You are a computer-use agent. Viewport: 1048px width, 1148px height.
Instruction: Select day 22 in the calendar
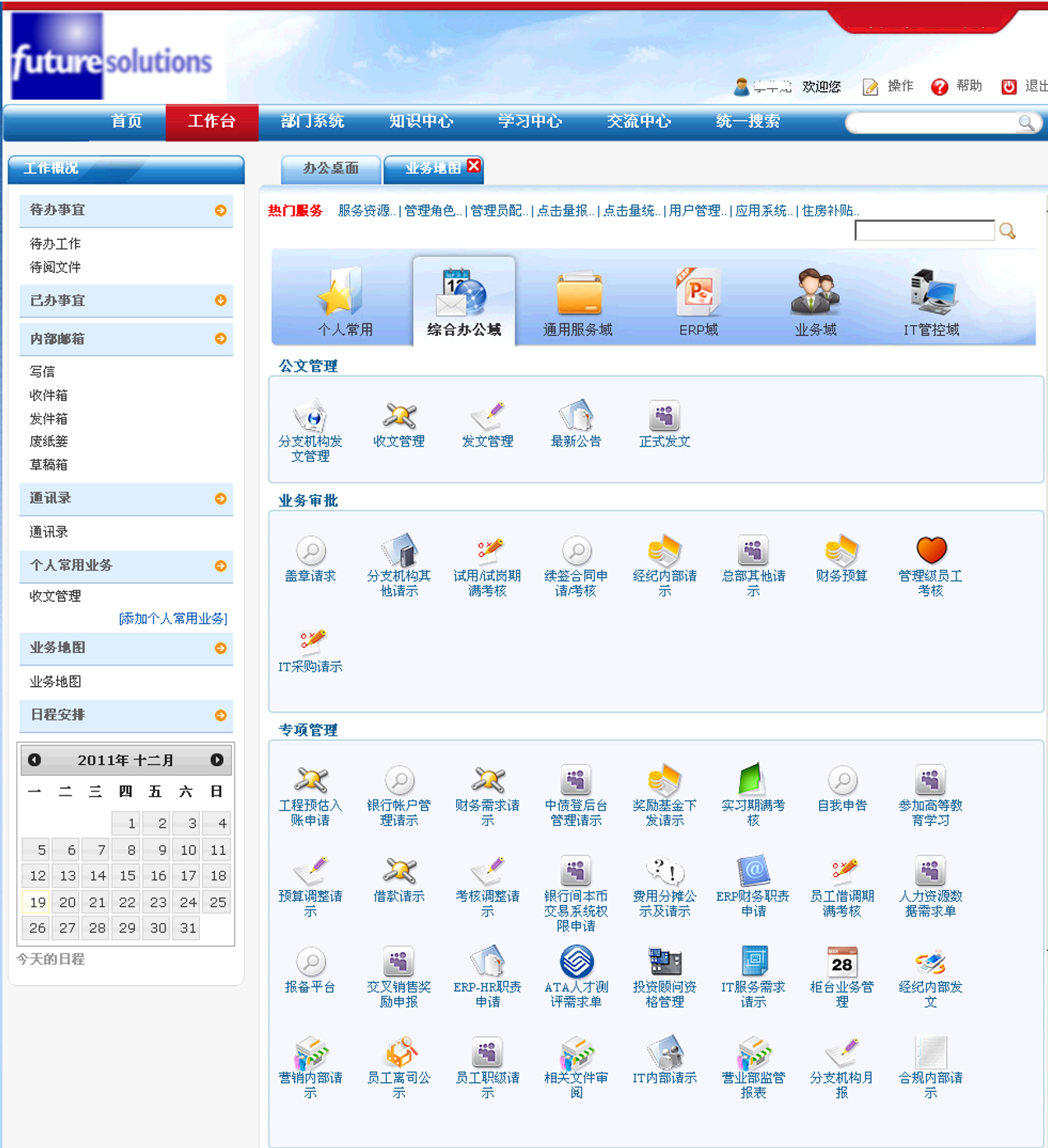coord(127,902)
